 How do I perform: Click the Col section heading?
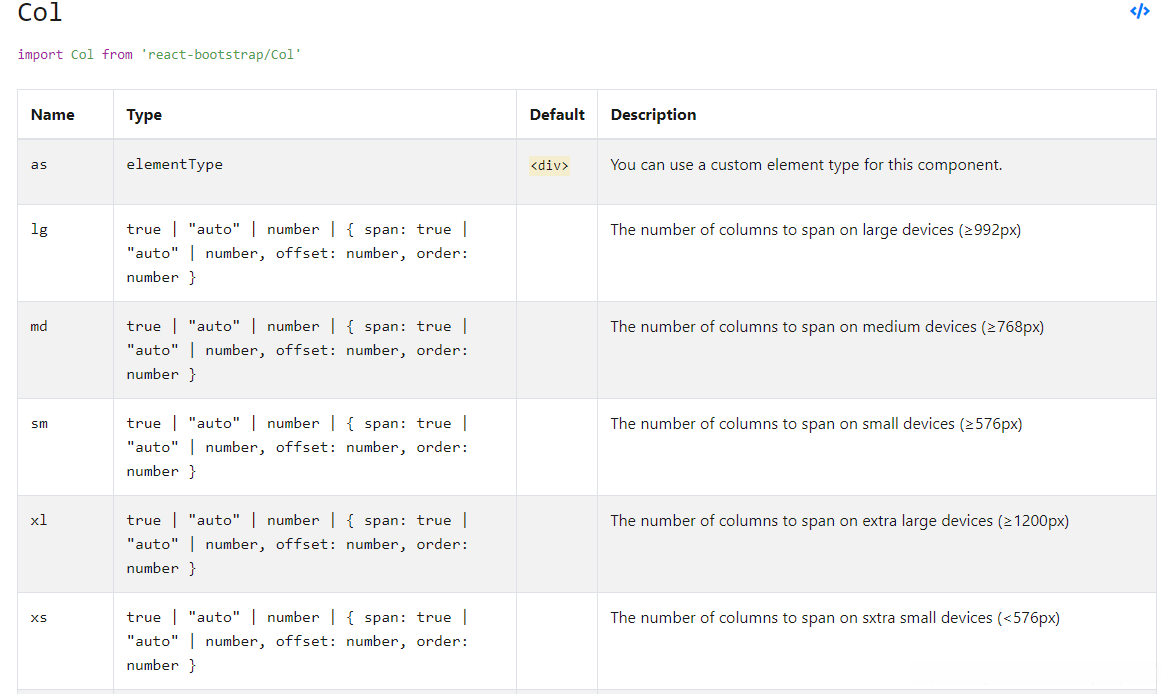tap(40, 13)
